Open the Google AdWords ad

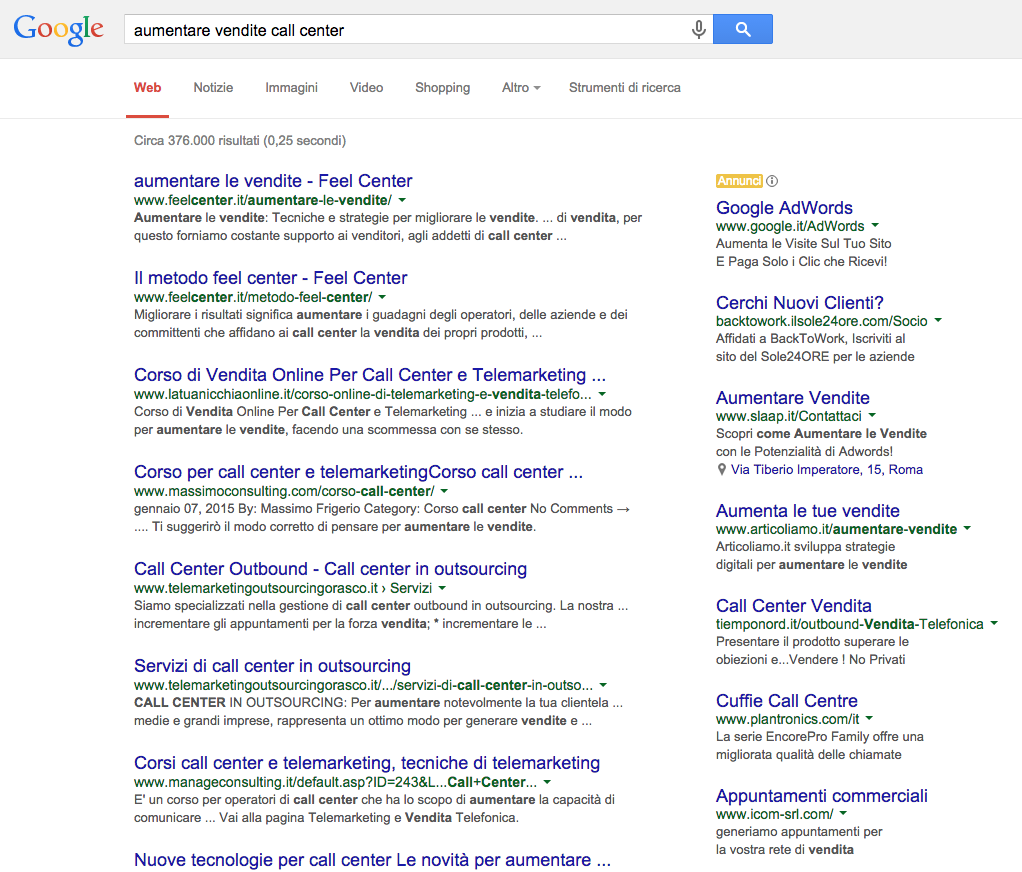pyautogui.click(x=784, y=207)
